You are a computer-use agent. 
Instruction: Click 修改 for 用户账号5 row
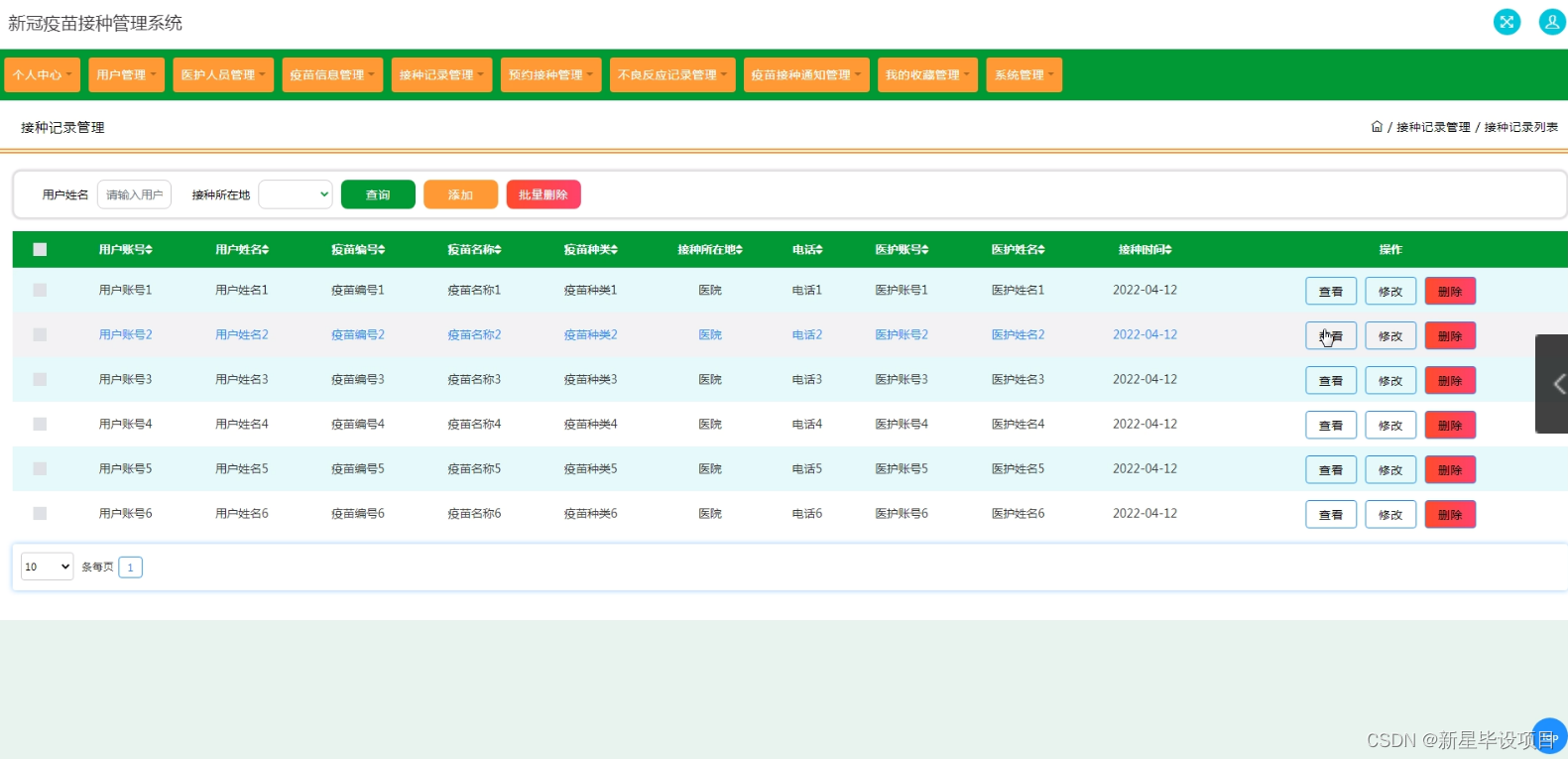pyautogui.click(x=1390, y=469)
